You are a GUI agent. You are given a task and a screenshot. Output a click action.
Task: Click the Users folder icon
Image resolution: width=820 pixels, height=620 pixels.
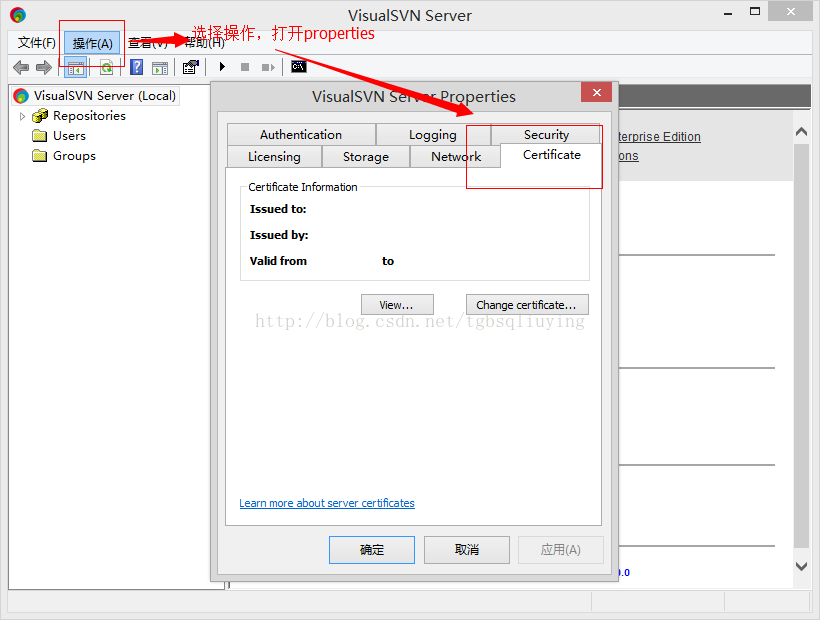(x=40, y=136)
